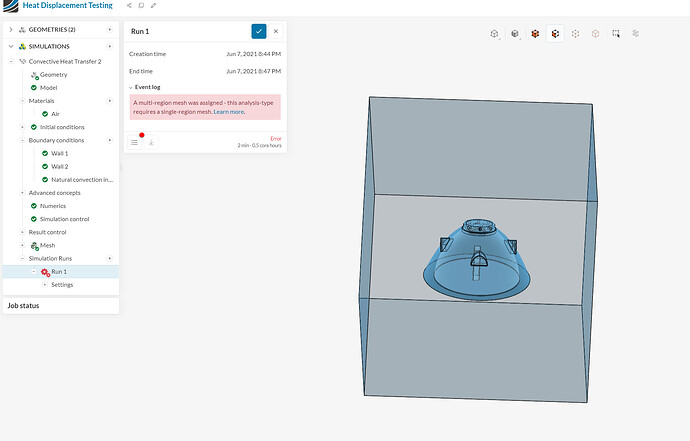Viewport: 690px width, 441px height.
Task: Add new simulation with plus button
Action: (110, 46)
